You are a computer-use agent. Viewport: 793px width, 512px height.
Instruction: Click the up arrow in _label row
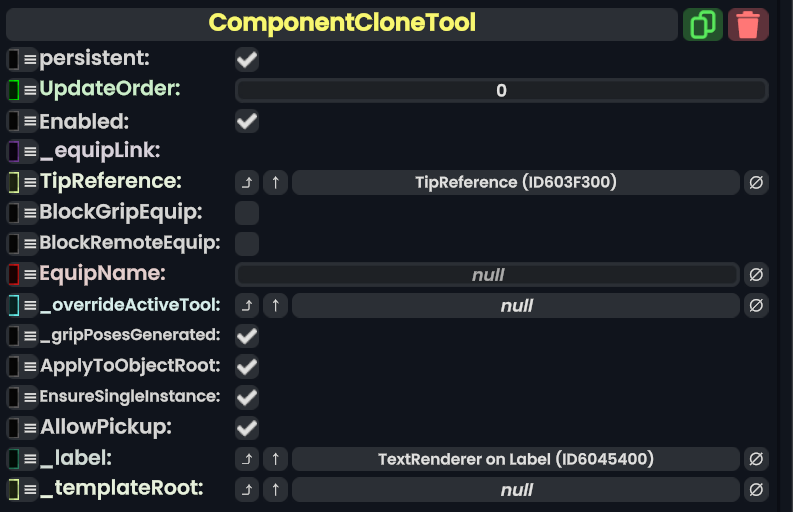pos(276,459)
